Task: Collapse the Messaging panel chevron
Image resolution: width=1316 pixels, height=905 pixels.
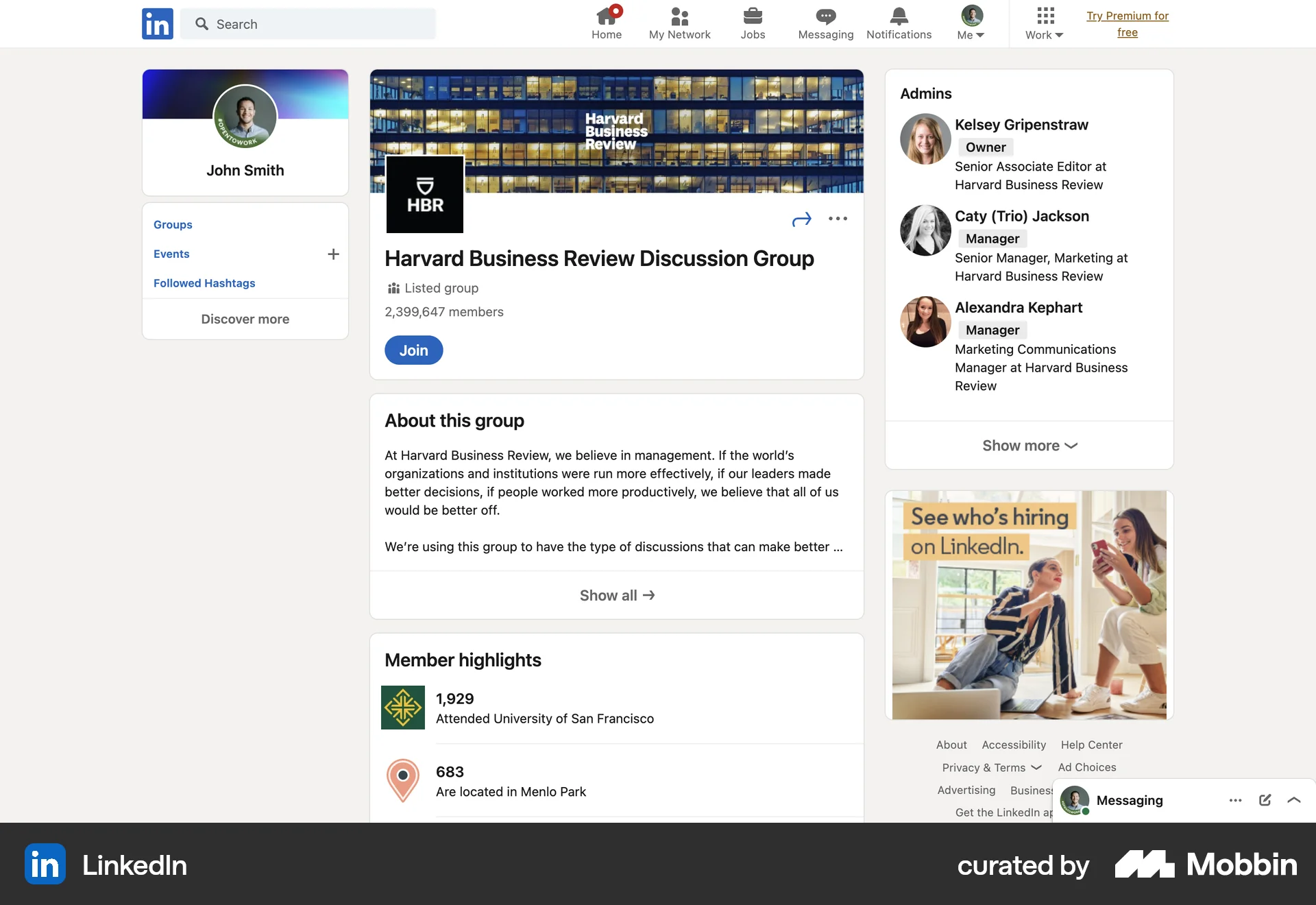Action: pyautogui.click(x=1294, y=800)
